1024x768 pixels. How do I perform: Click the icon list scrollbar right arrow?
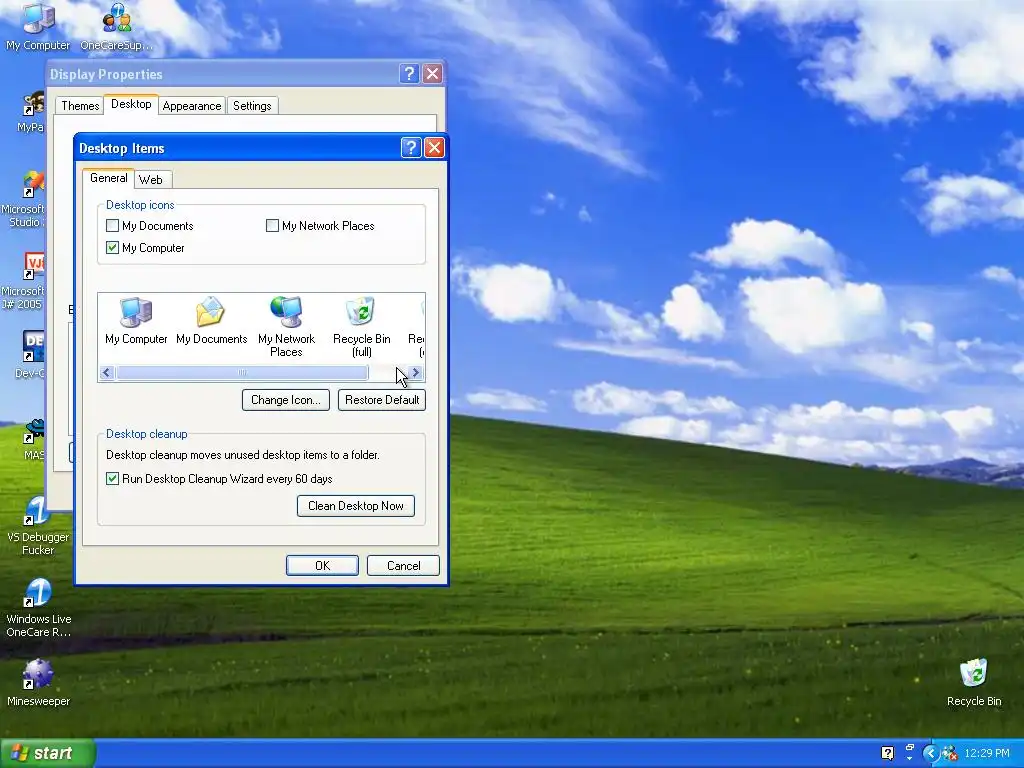(x=416, y=373)
